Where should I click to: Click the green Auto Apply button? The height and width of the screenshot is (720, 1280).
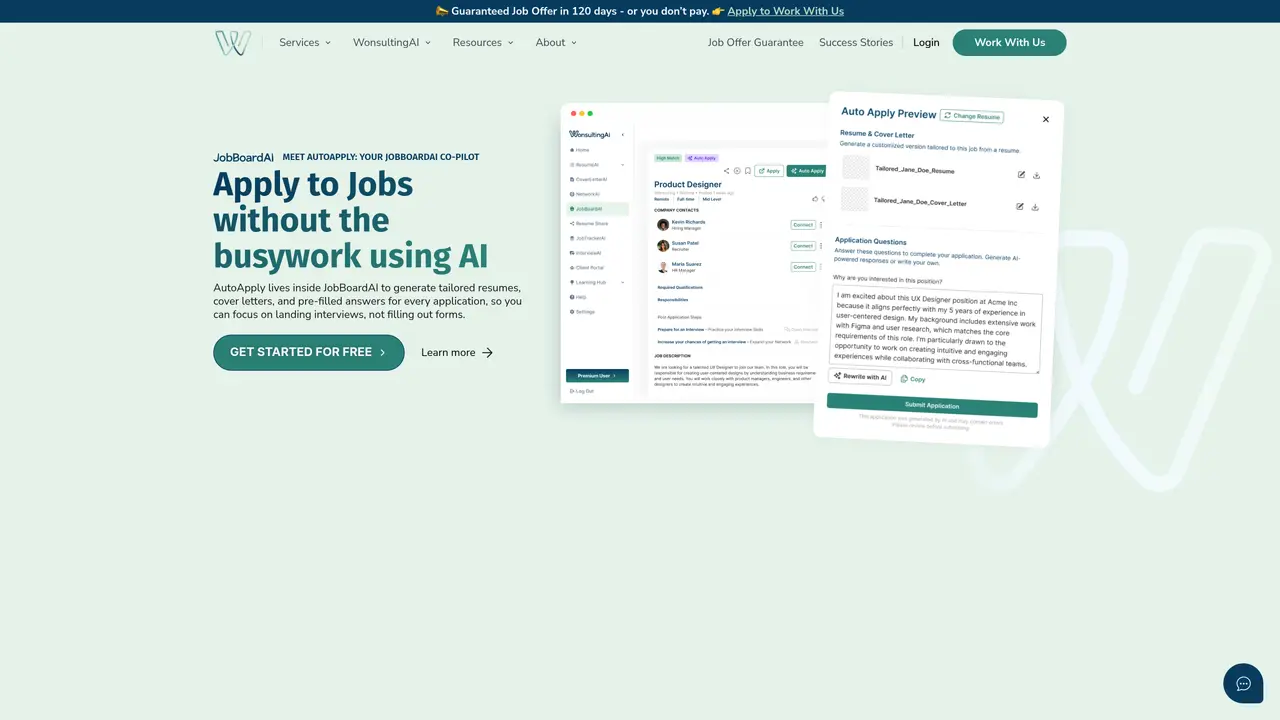click(807, 171)
